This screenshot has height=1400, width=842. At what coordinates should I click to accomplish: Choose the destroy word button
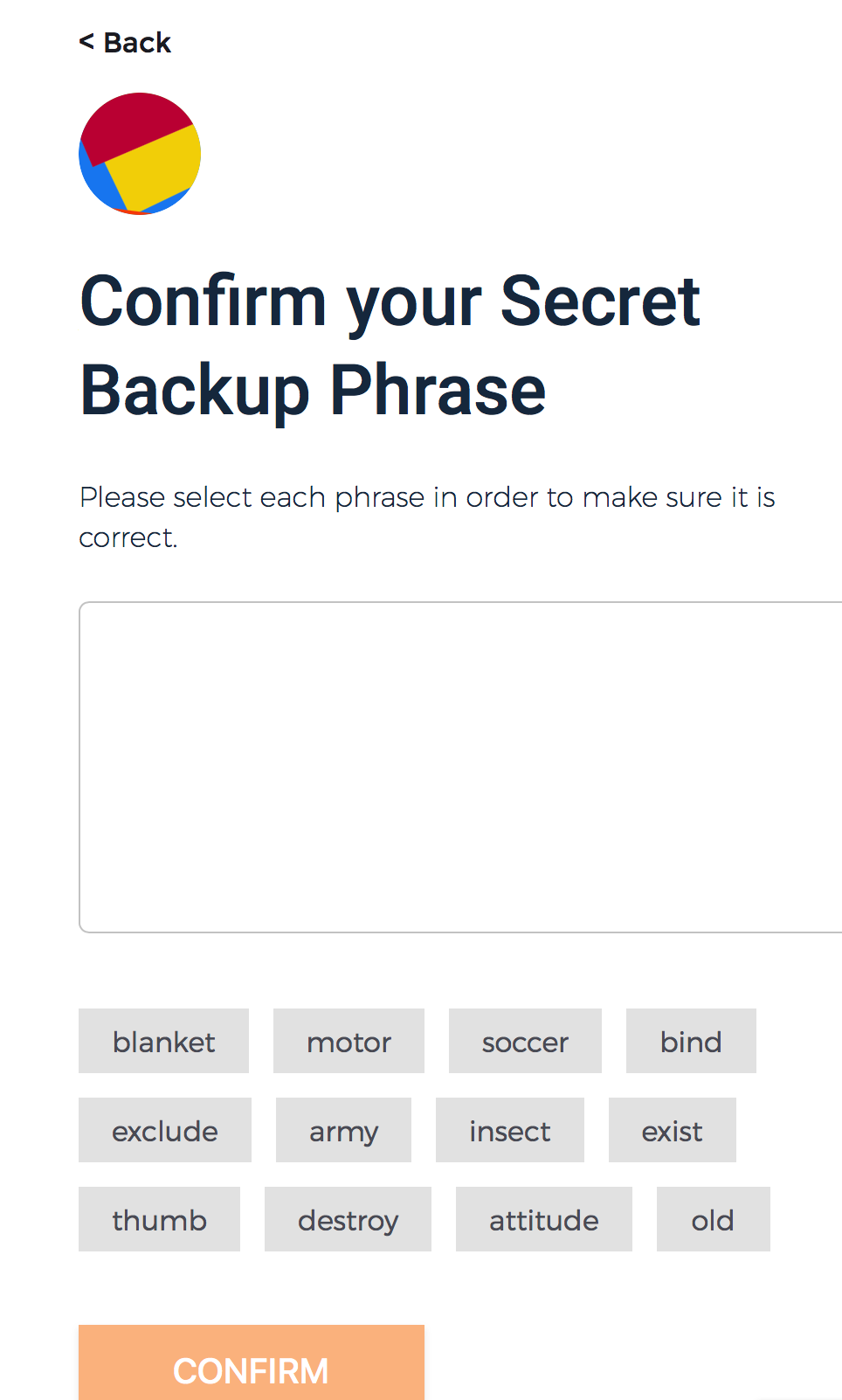pos(348,1219)
